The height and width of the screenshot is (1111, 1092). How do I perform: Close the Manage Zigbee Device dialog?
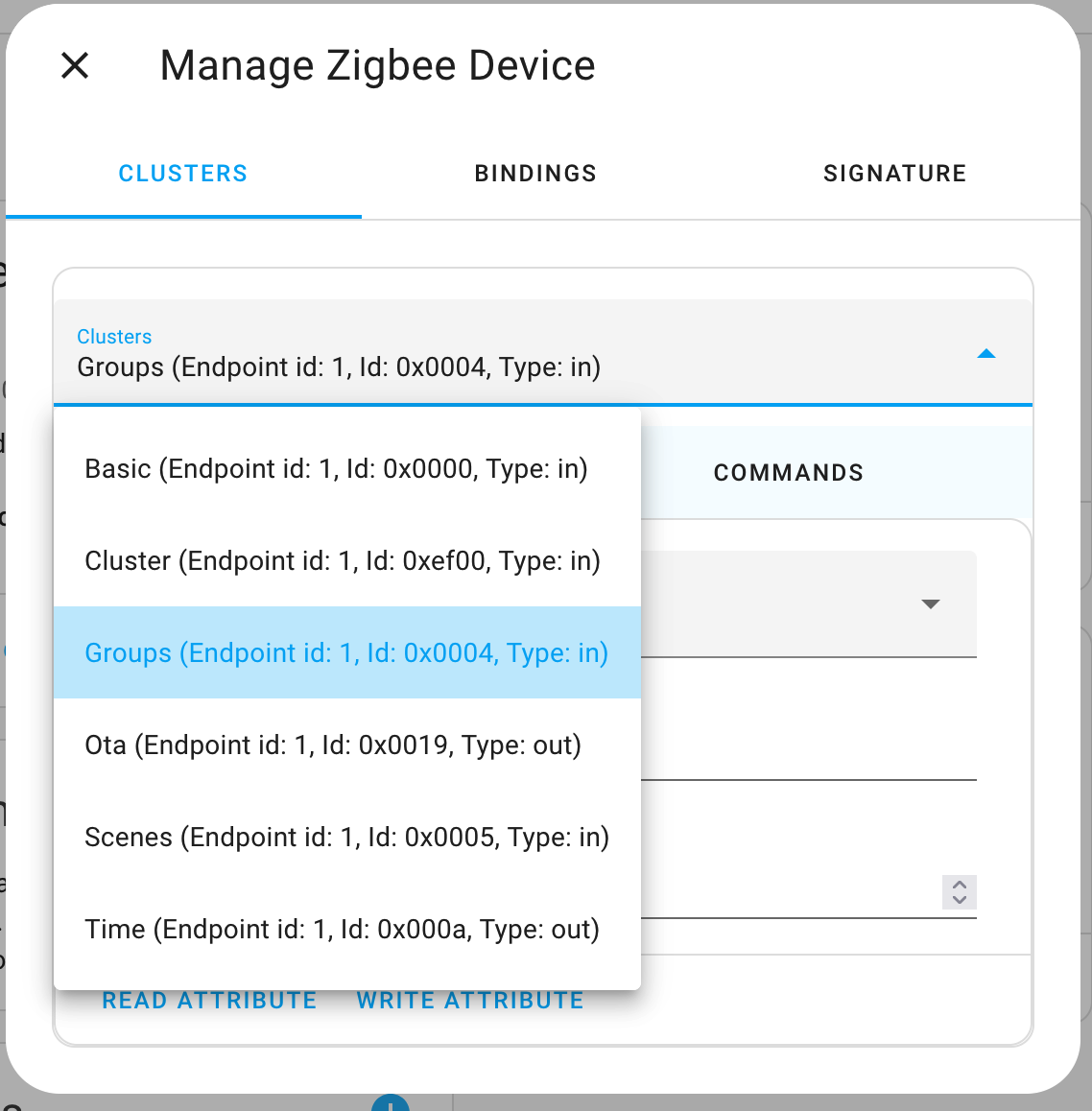click(74, 66)
